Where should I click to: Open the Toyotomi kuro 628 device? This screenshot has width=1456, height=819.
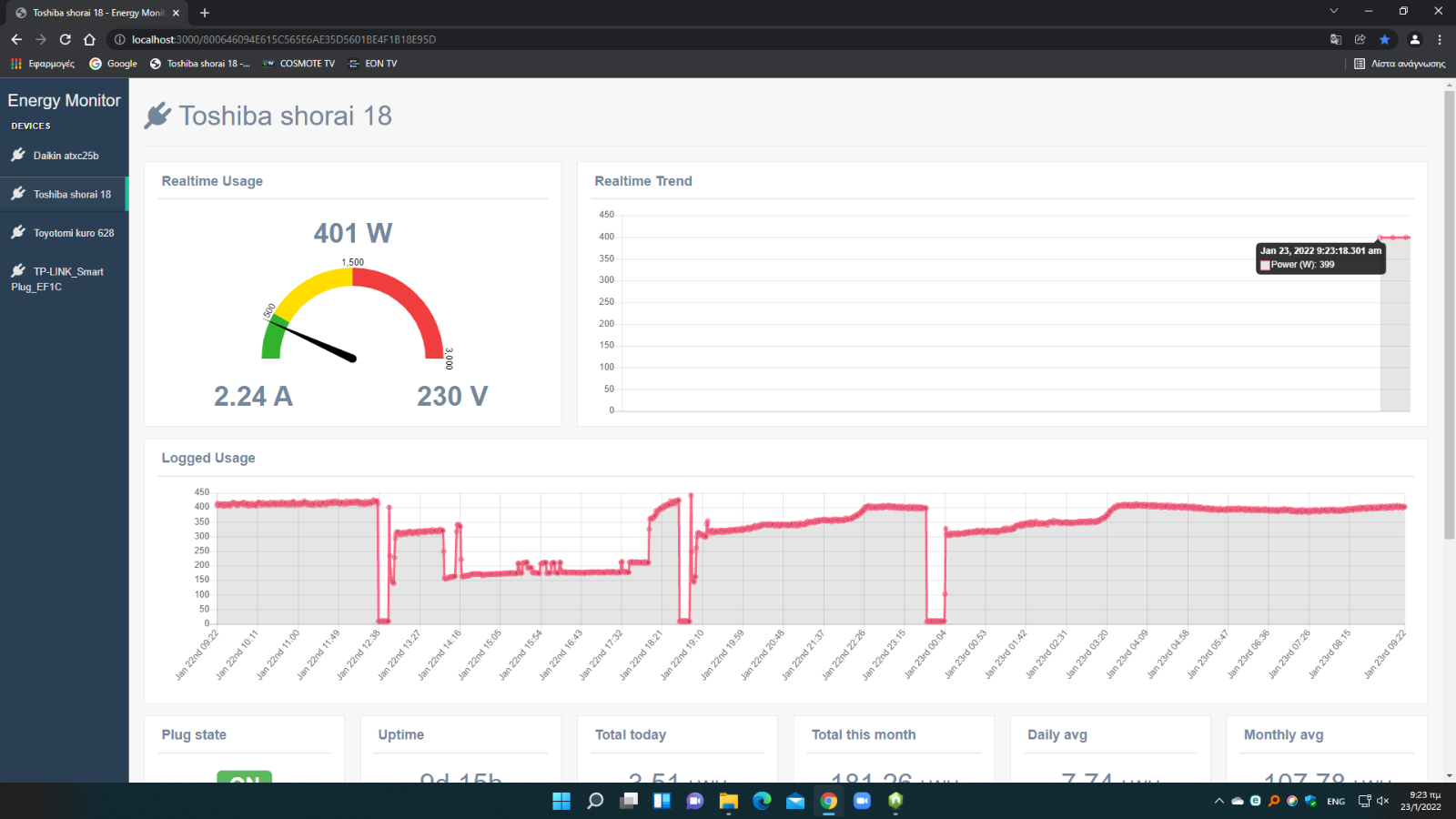pyautogui.click(x=64, y=233)
